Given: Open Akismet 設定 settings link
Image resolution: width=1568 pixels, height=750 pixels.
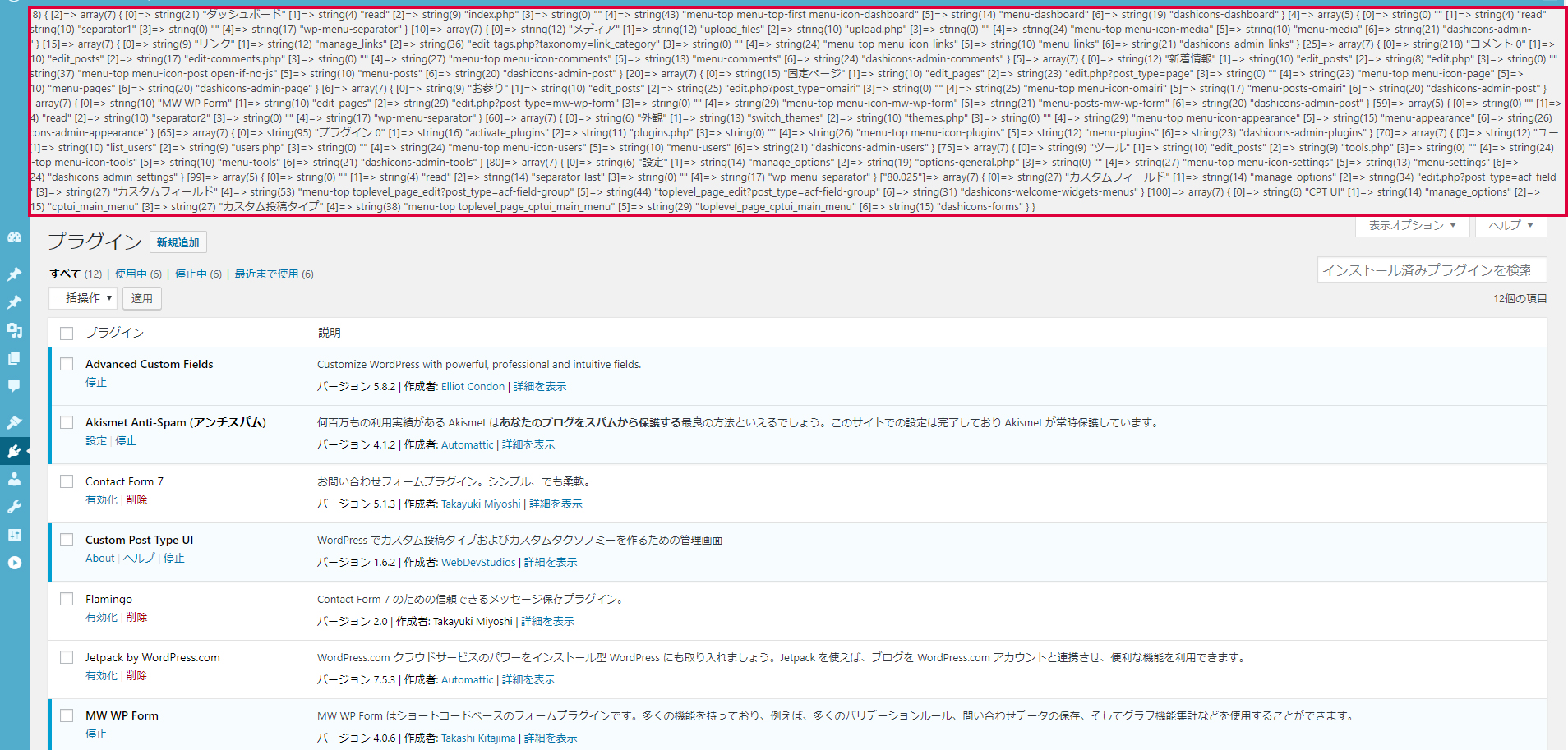Looking at the screenshot, I should pyautogui.click(x=96, y=441).
